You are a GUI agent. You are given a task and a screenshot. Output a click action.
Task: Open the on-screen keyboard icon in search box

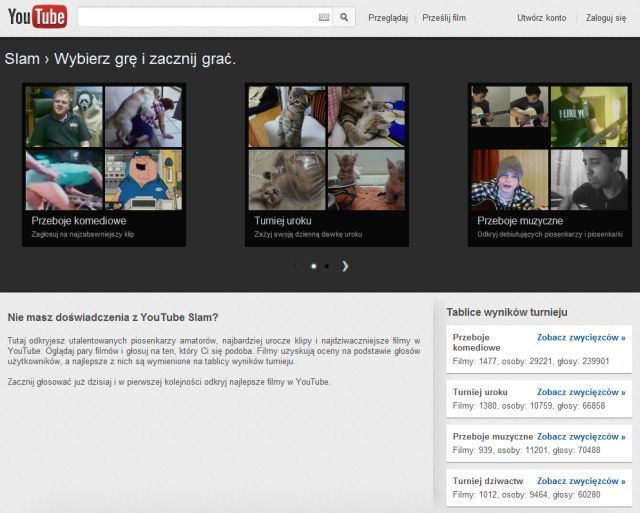click(x=323, y=18)
